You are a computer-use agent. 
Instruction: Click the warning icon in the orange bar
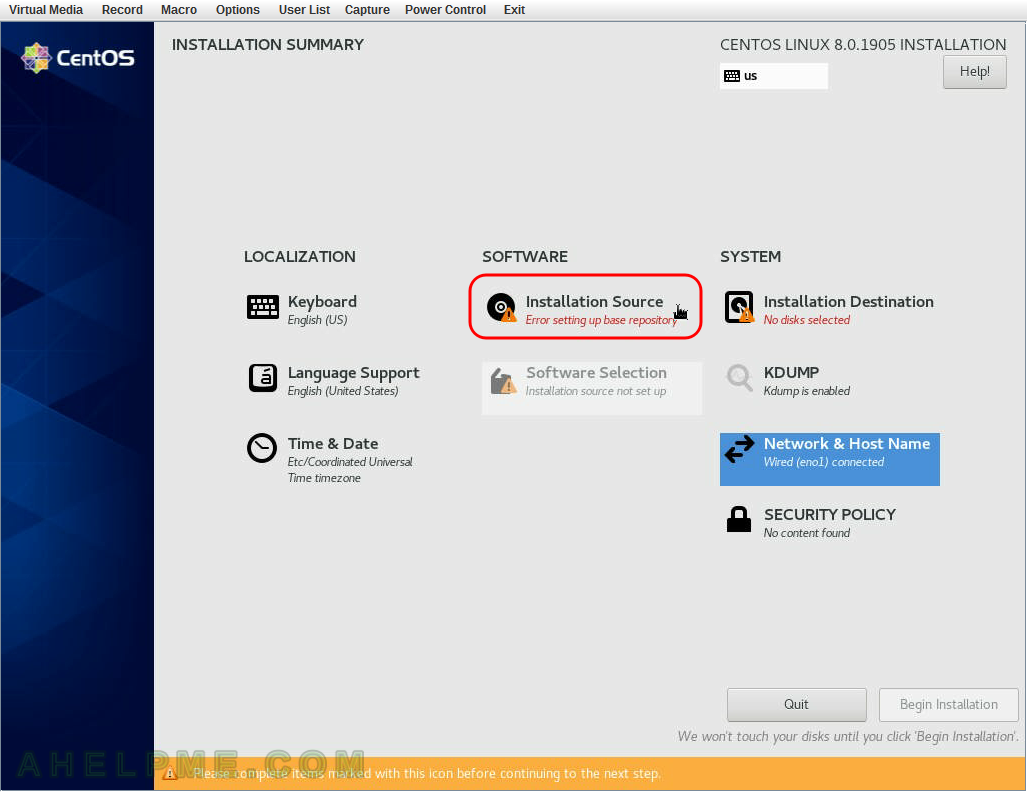(x=170, y=774)
